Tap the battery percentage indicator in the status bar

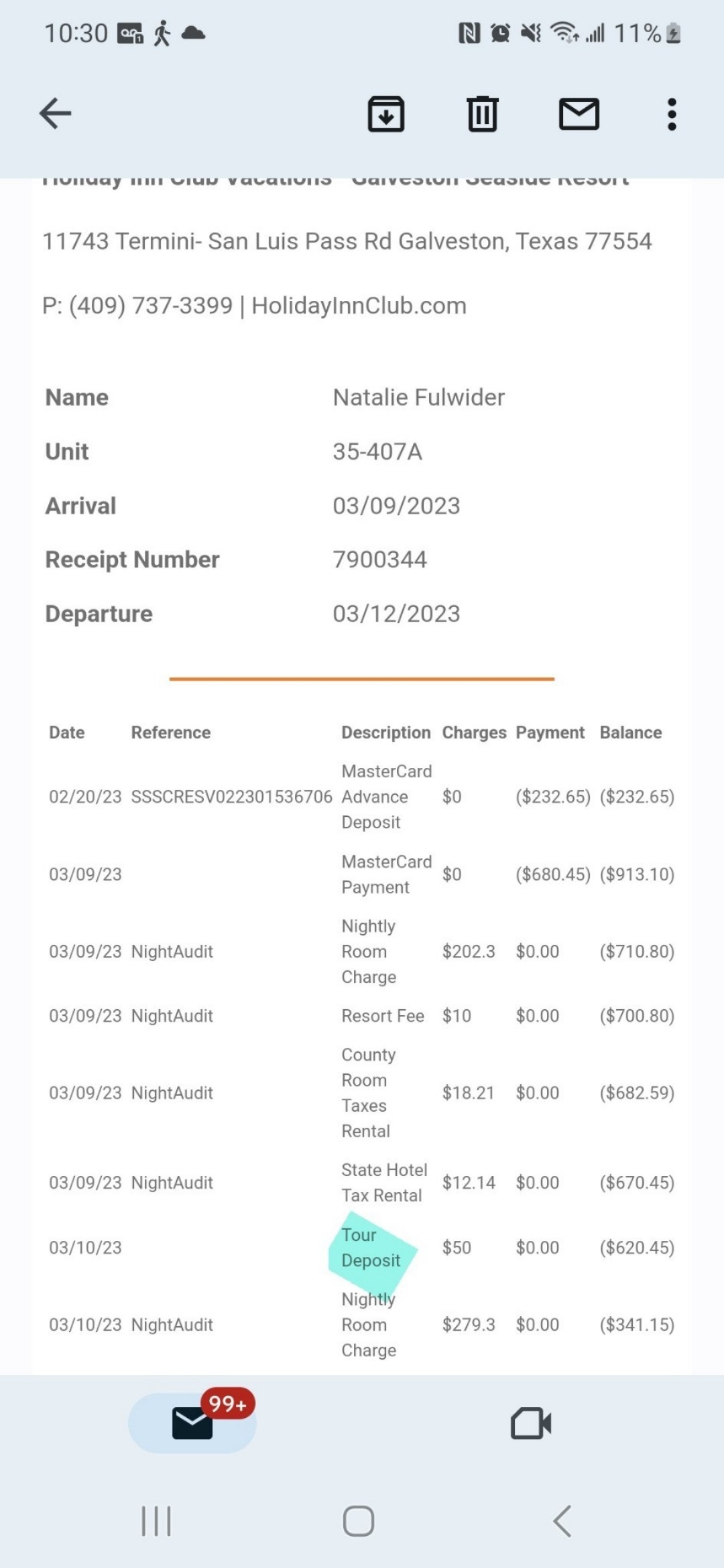pyautogui.click(x=638, y=33)
